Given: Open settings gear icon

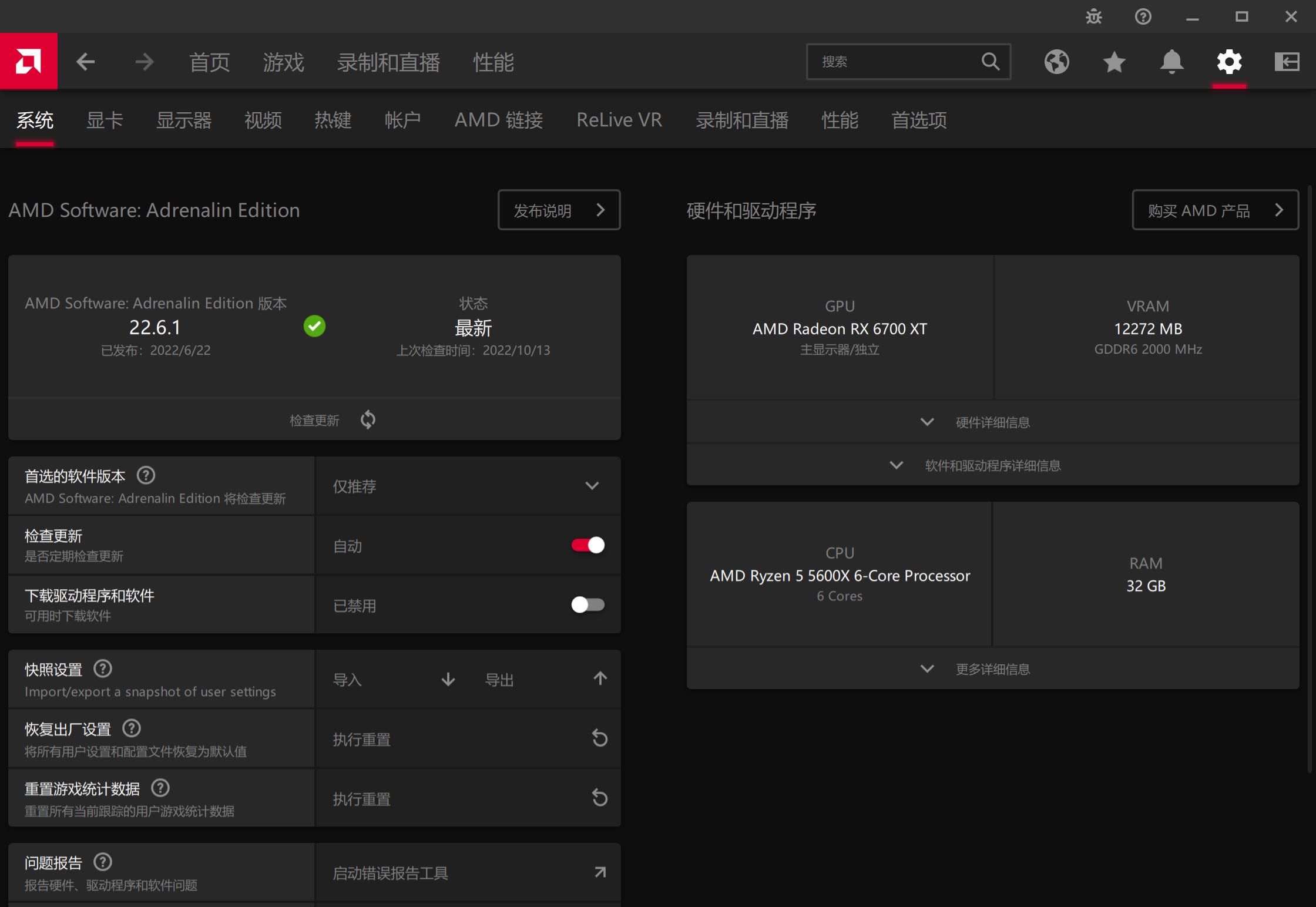Looking at the screenshot, I should 1229,62.
